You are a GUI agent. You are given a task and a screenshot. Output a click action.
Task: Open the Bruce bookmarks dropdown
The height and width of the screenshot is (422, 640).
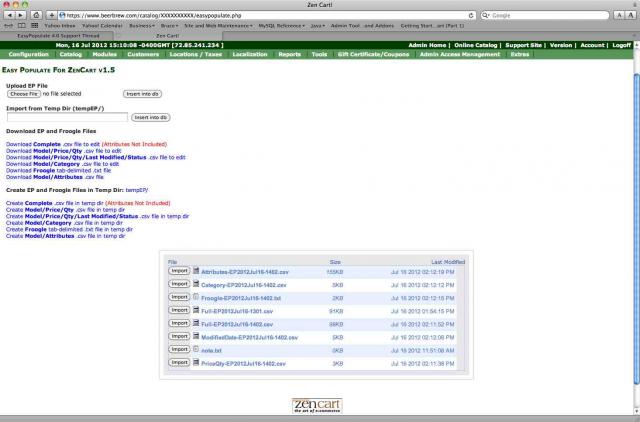[169, 25]
